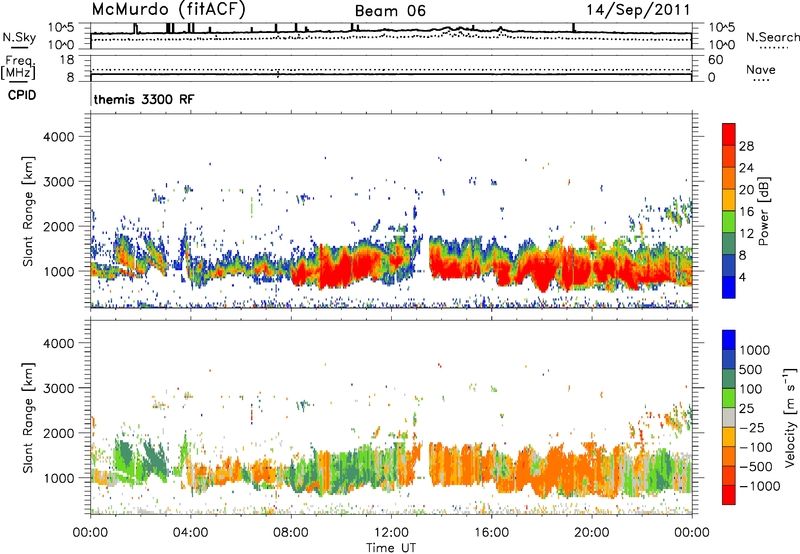Click the 'Nave' legend label

761,69
